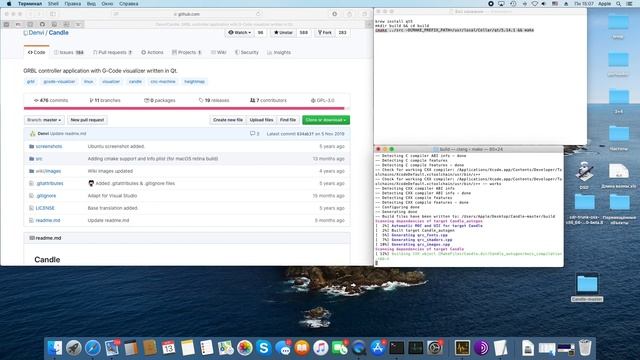Image resolution: width=640 pixels, height=360 pixels.
Task: Click Time Machine icon in menu bar
Action: pyautogui.click(x=513, y=4)
